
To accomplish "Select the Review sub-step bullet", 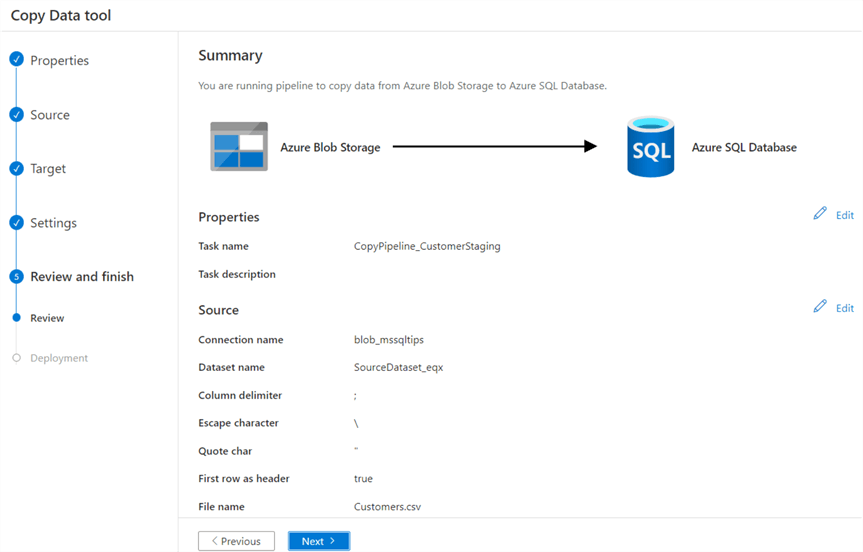I will (17, 318).
